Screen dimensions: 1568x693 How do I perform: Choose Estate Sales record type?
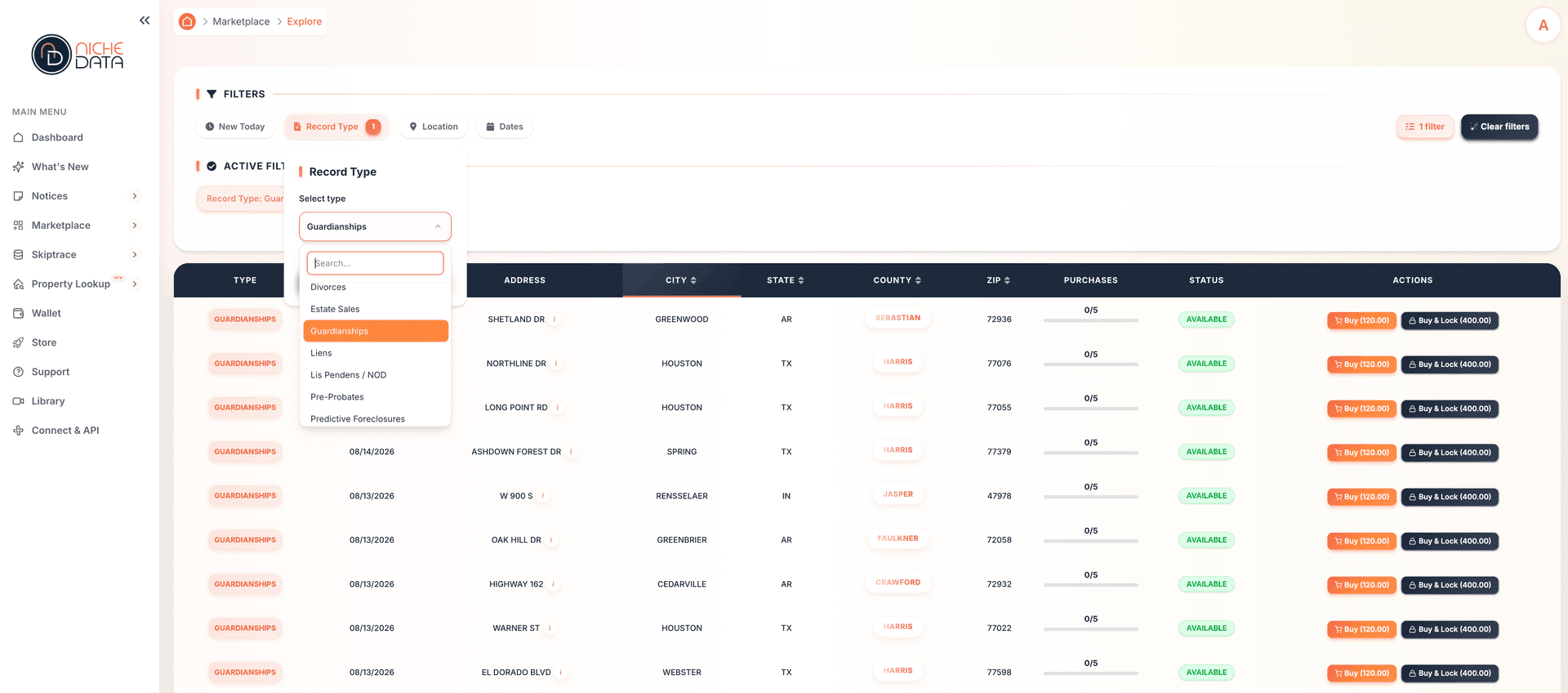click(376, 309)
